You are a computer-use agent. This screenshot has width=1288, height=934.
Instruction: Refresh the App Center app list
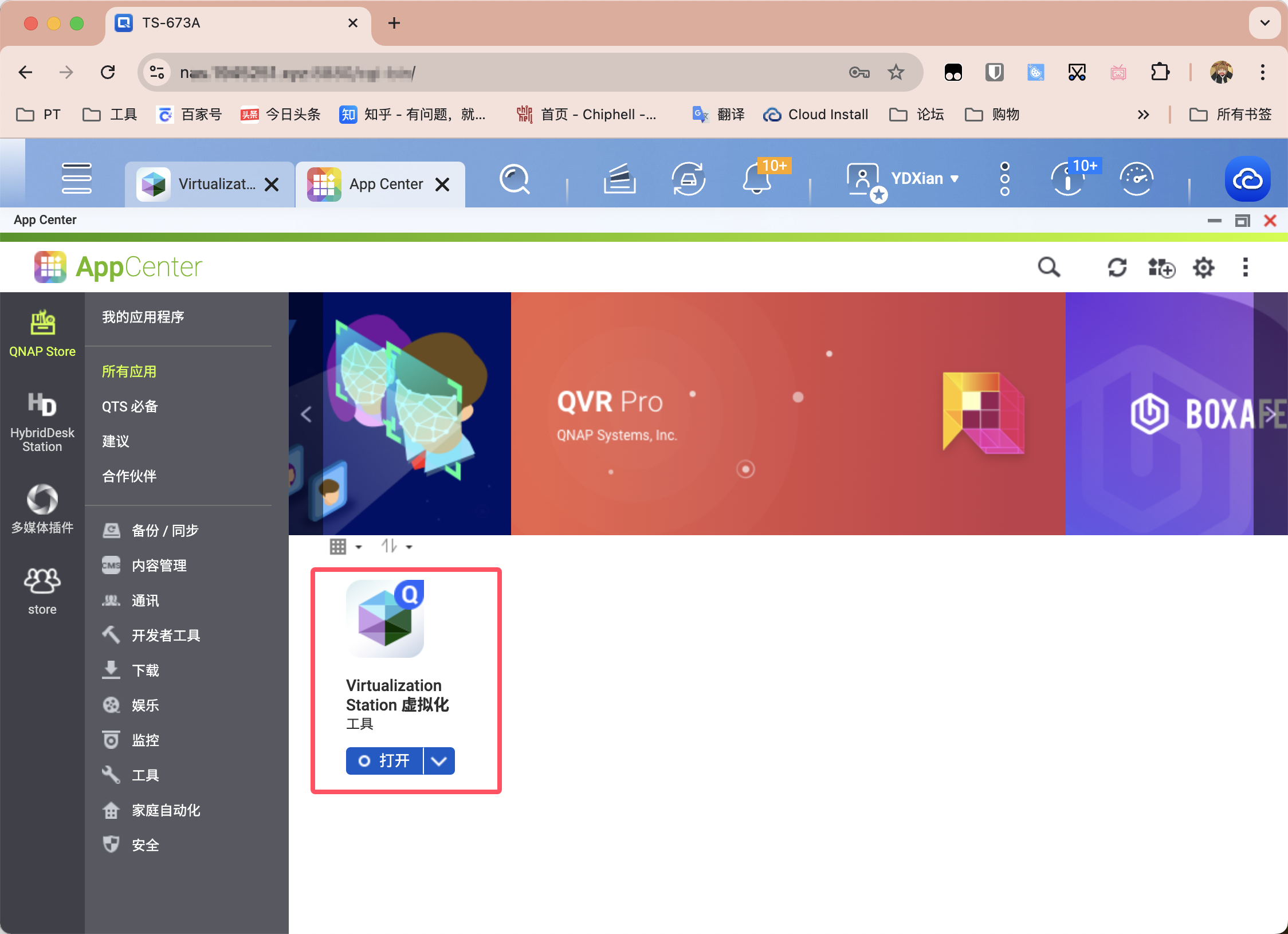coord(1117,267)
